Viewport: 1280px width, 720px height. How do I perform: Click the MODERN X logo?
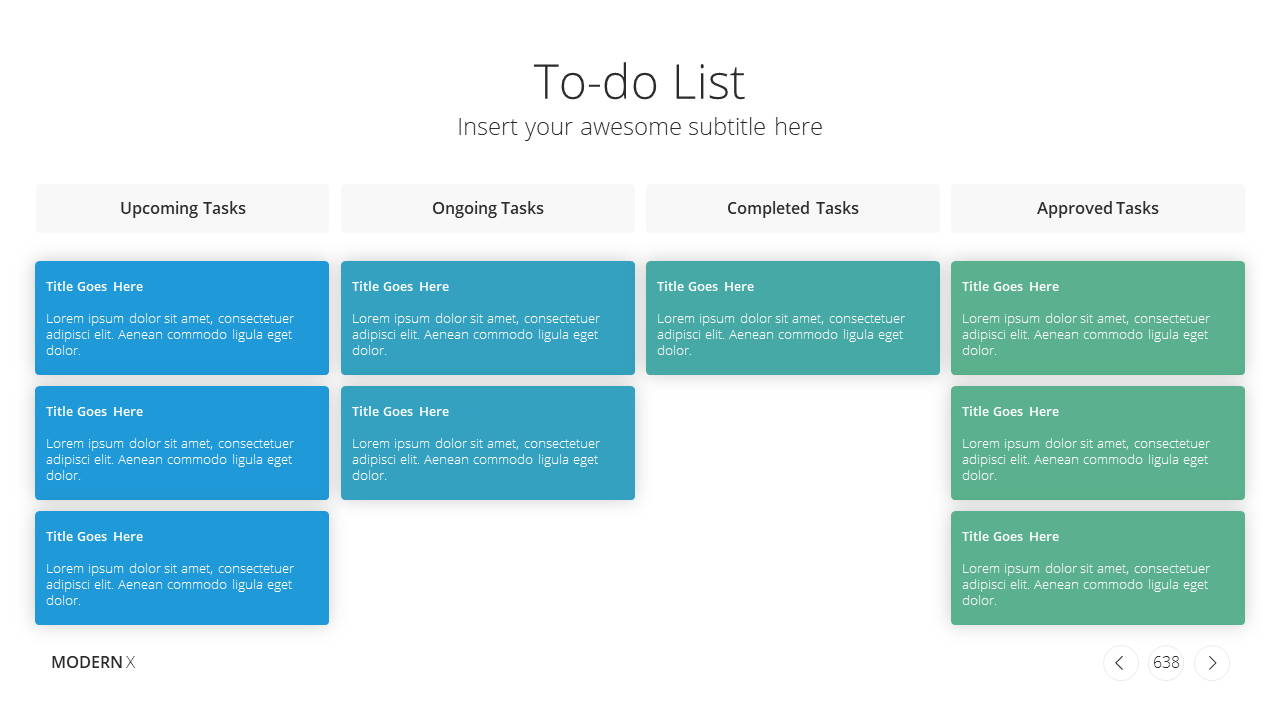93,662
